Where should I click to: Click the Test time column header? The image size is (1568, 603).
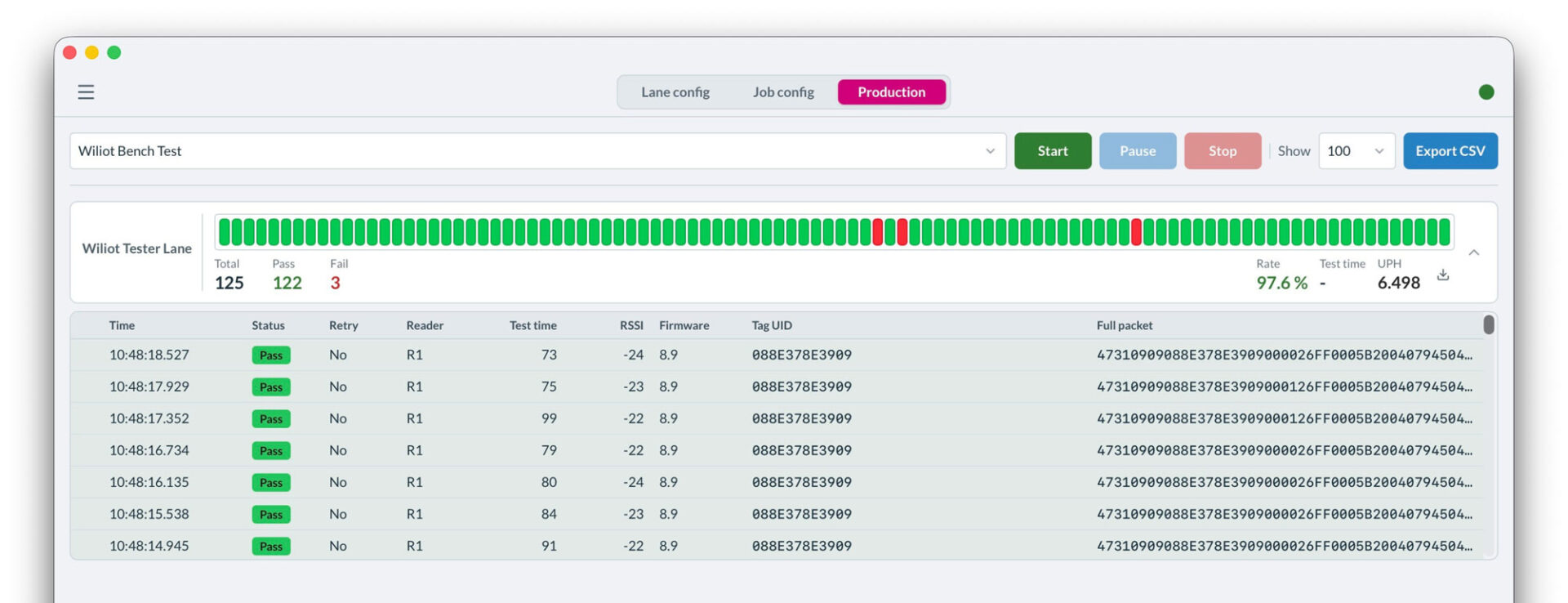click(533, 325)
